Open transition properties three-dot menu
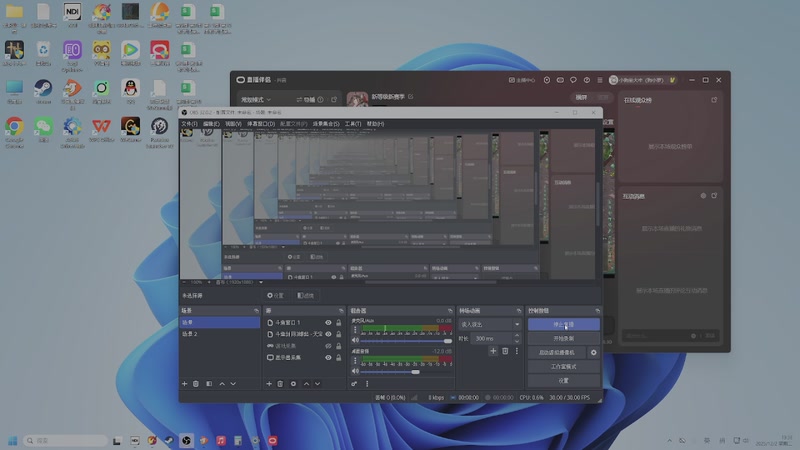The image size is (800, 450). [x=517, y=351]
